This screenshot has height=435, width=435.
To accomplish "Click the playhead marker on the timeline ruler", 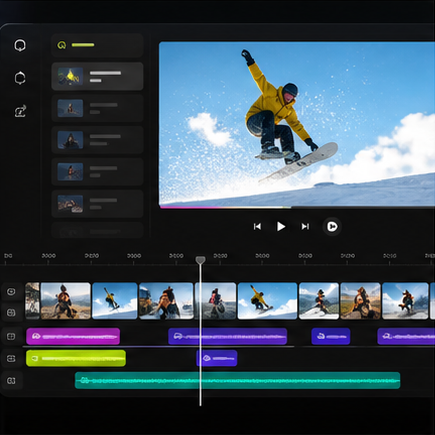I will [x=200, y=260].
